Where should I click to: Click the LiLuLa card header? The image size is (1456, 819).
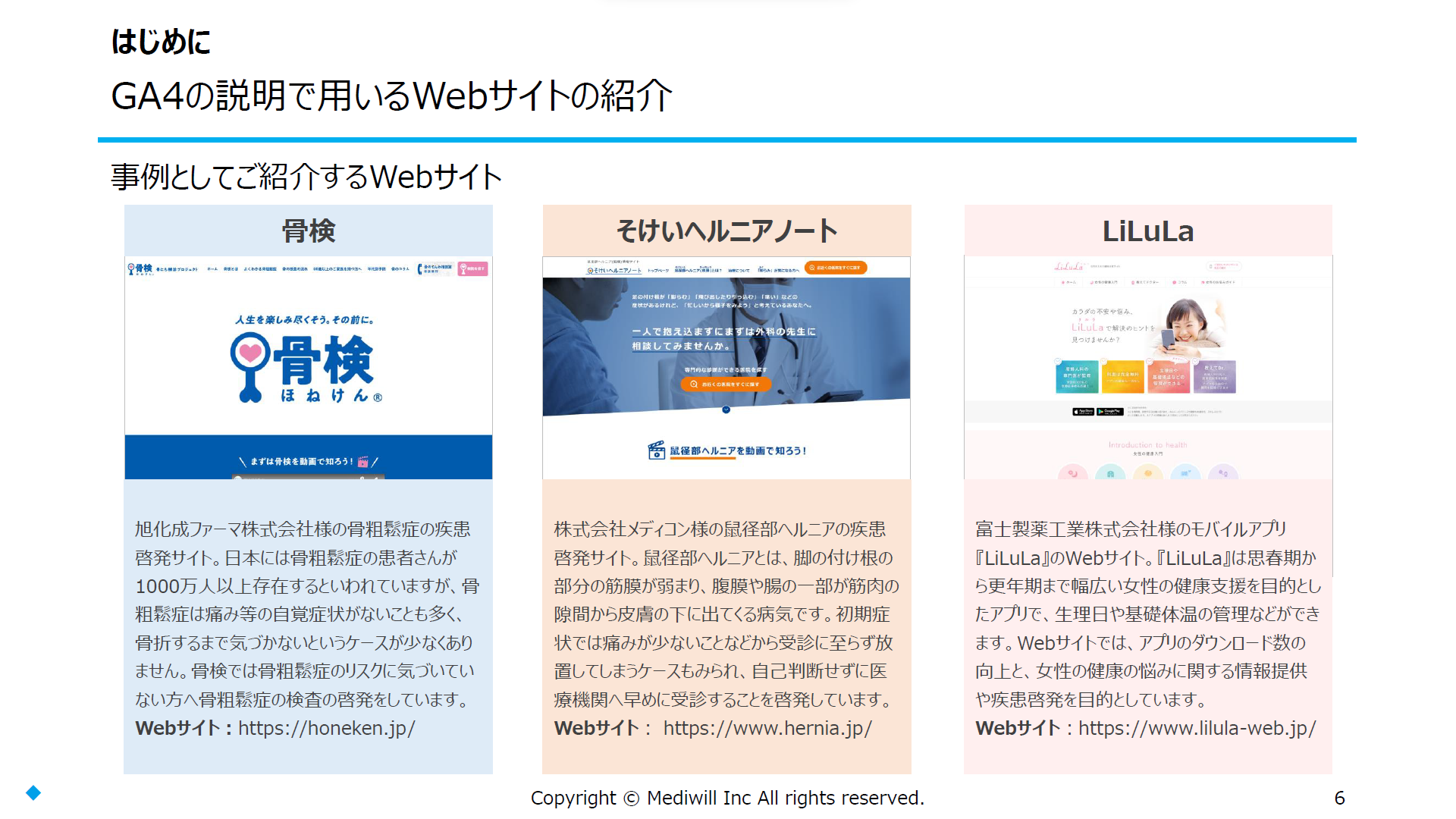[x=1148, y=231]
